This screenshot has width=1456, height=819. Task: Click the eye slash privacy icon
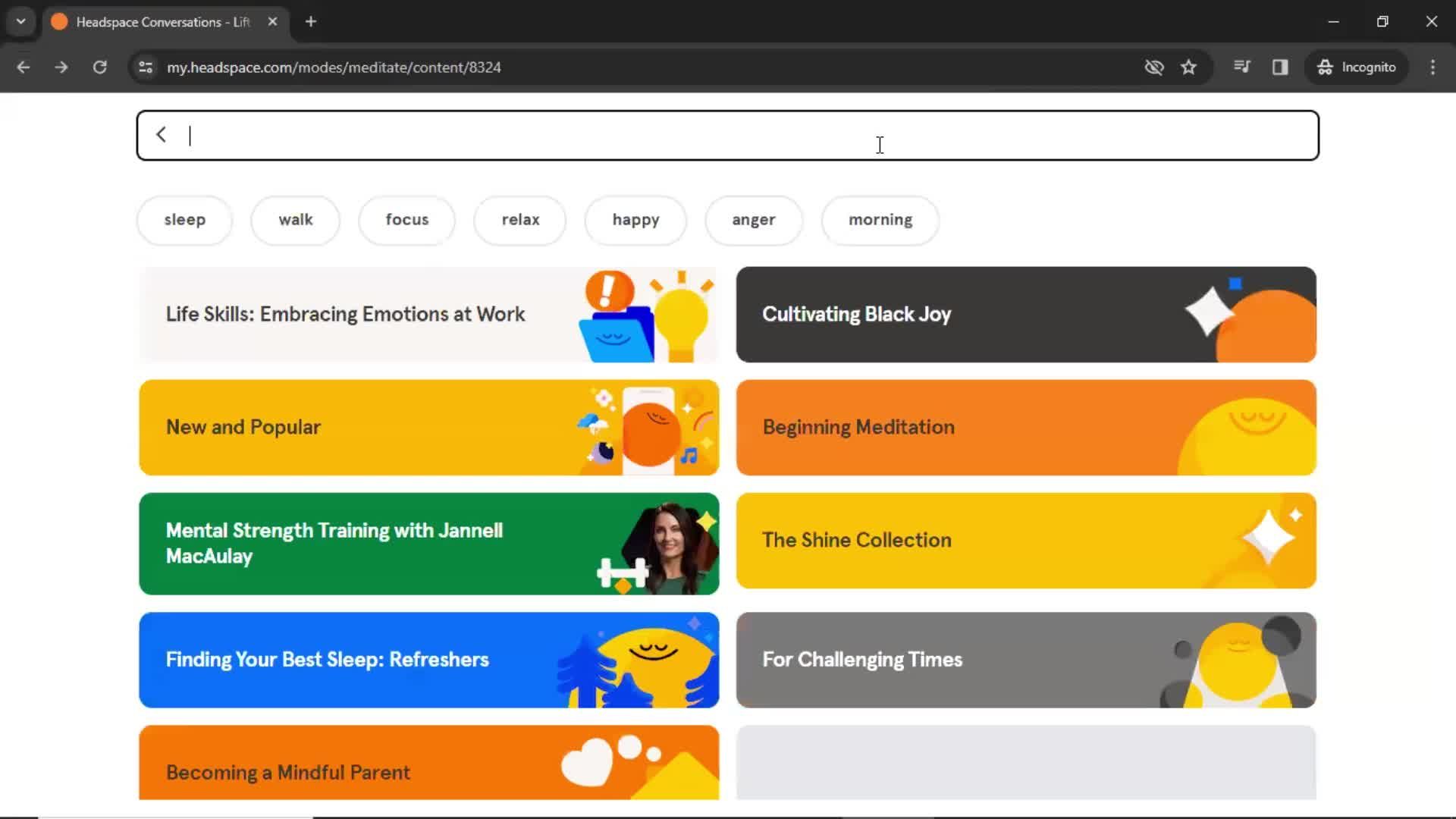pos(1154,67)
